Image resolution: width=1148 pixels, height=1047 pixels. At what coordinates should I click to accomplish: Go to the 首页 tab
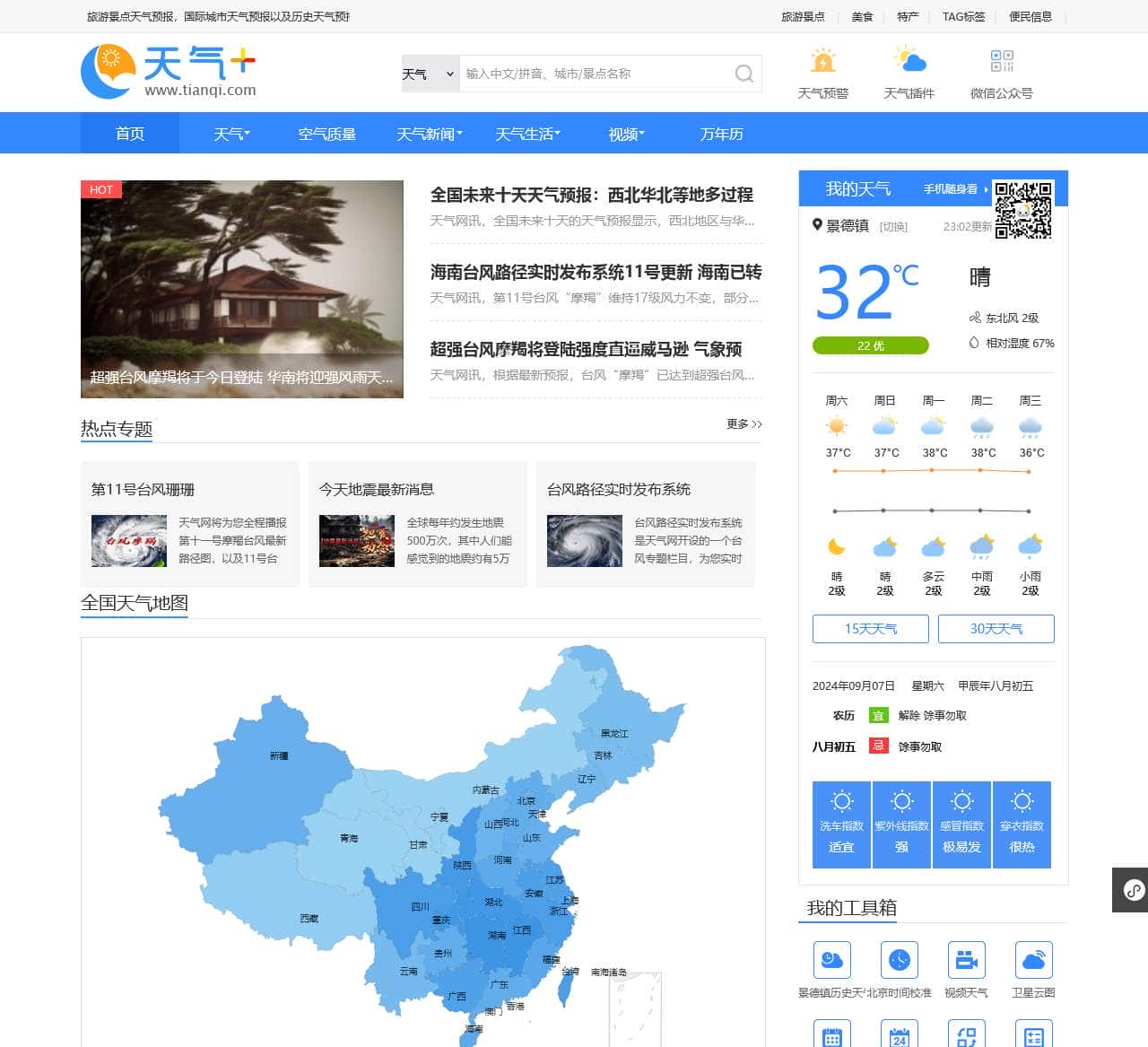[130, 134]
